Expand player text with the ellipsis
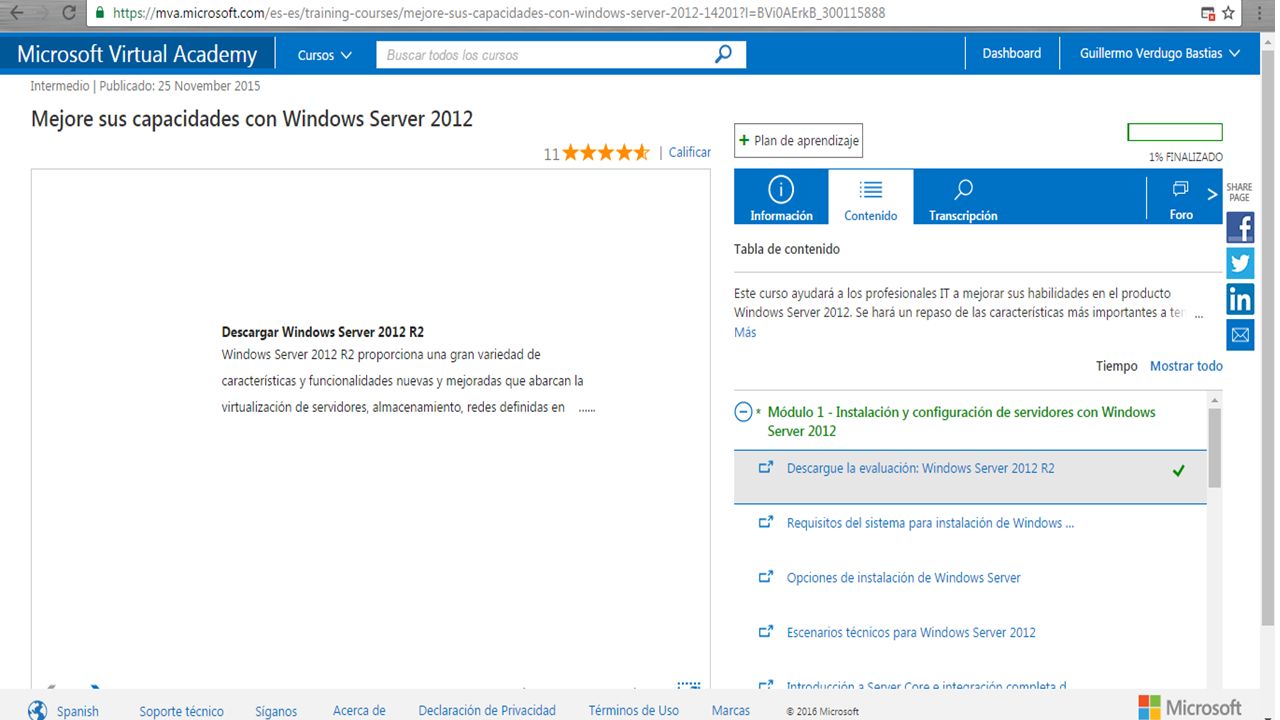Image resolution: width=1280 pixels, height=720 pixels. [x=587, y=409]
